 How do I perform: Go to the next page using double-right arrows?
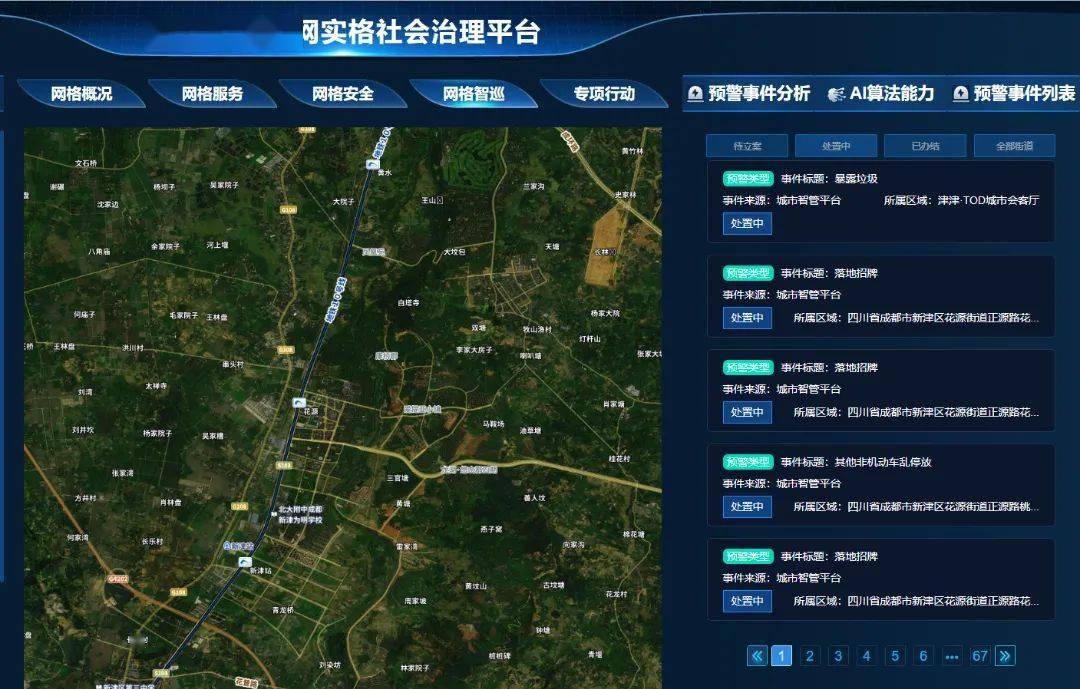[x=1005, y=656]
